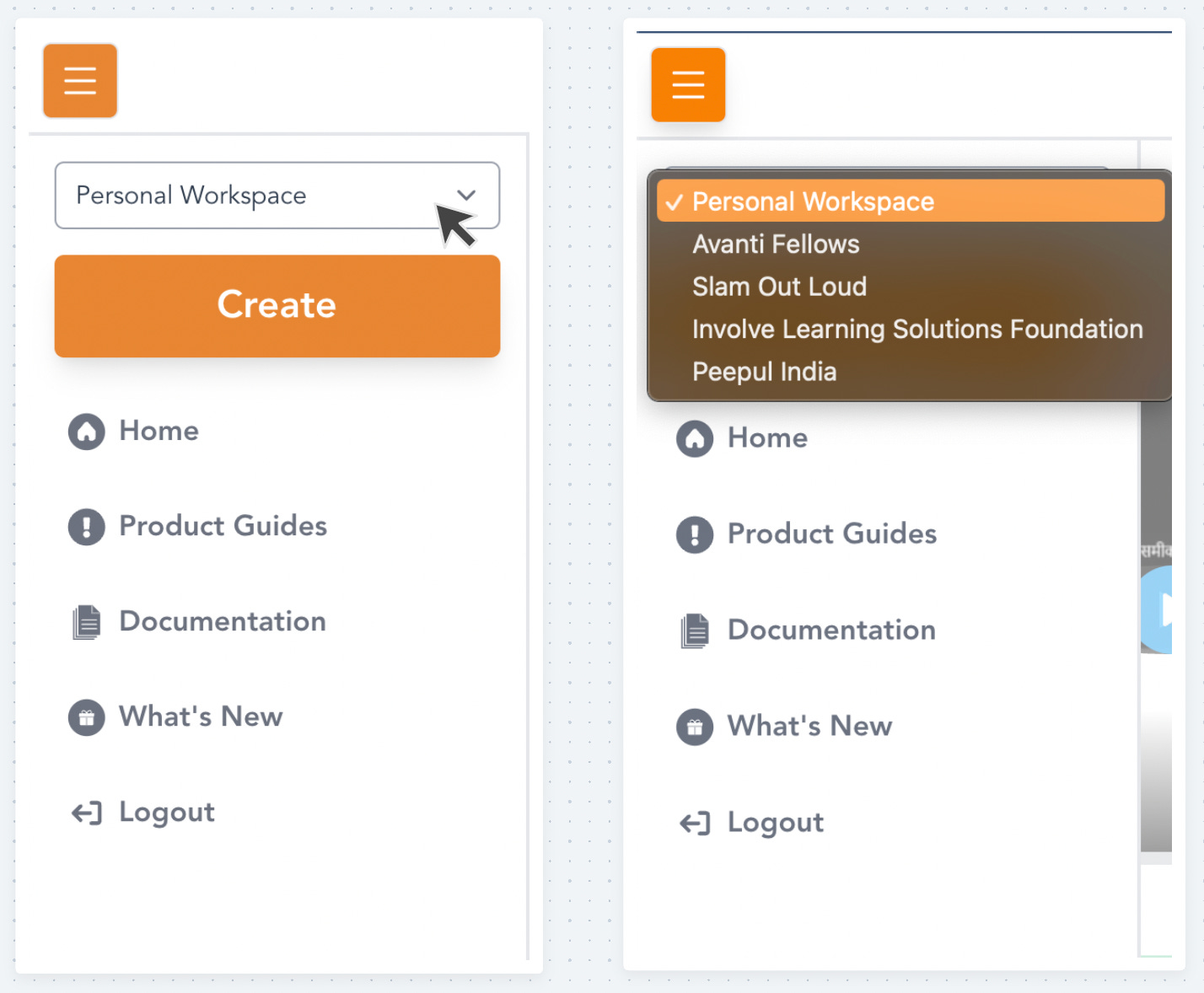
Task: Click the Logout exit icon
Action: point(87,812)
